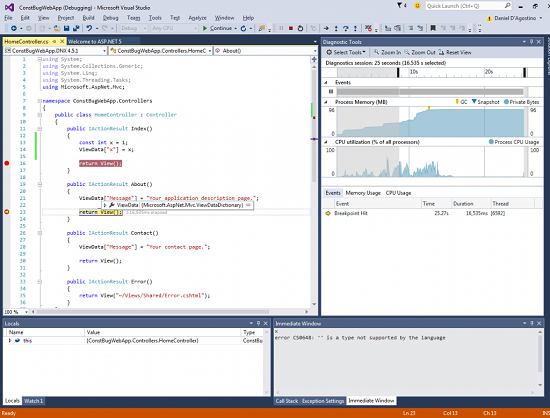Open the Analyze menu
Viewport: 550px width, 418px height.
(197, 18)
